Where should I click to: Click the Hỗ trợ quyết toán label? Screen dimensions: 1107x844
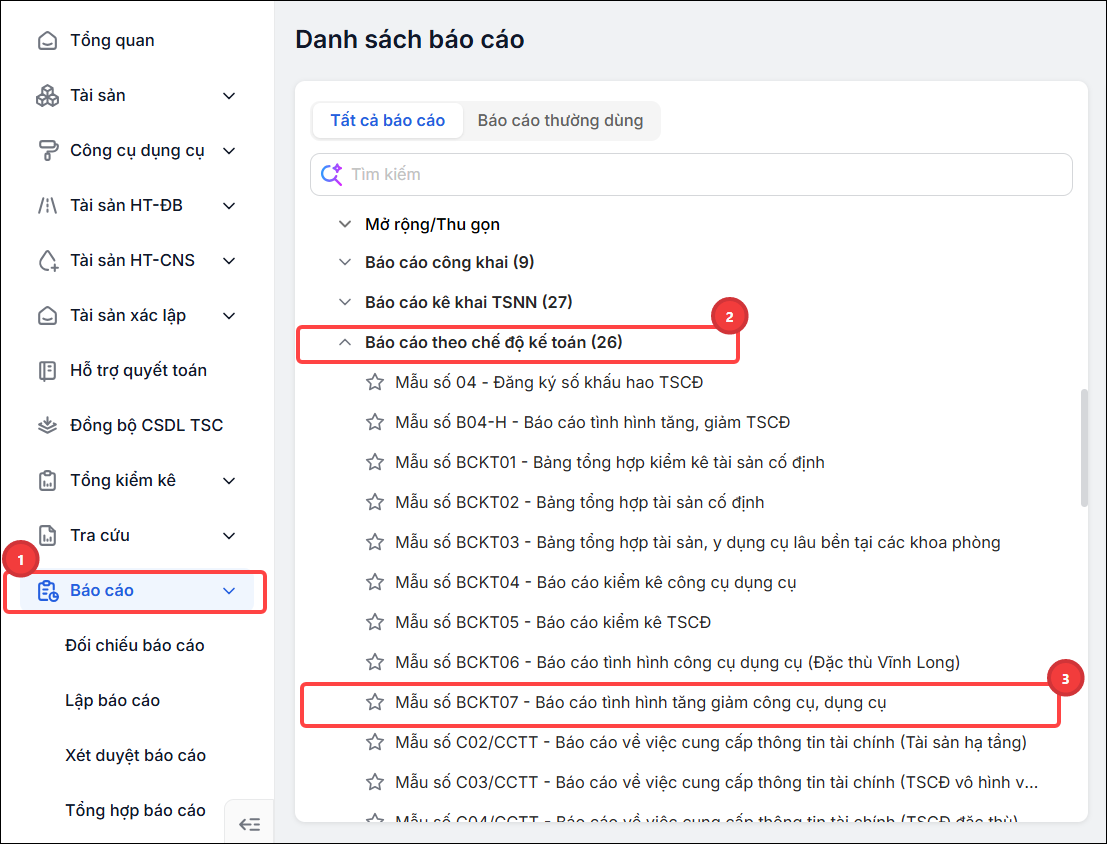138,370
